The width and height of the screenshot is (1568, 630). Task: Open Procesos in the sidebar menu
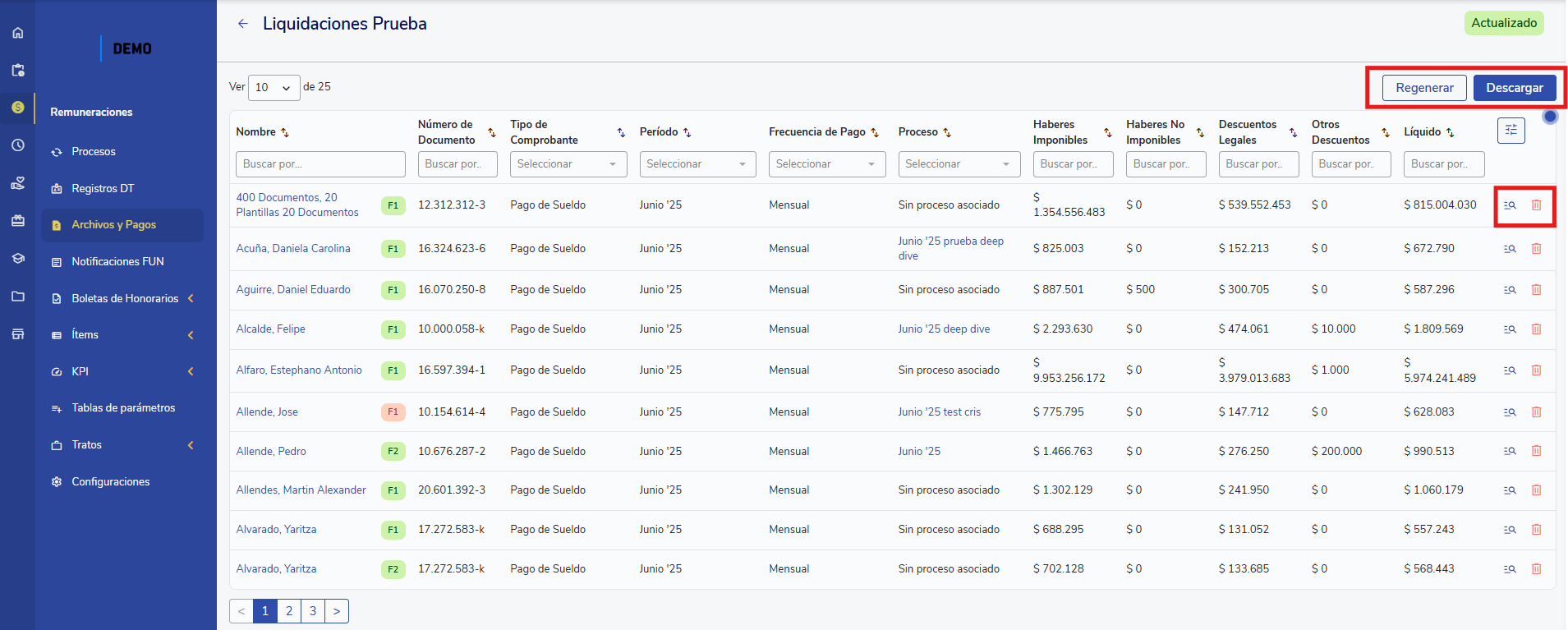click(x=94, y=152)
